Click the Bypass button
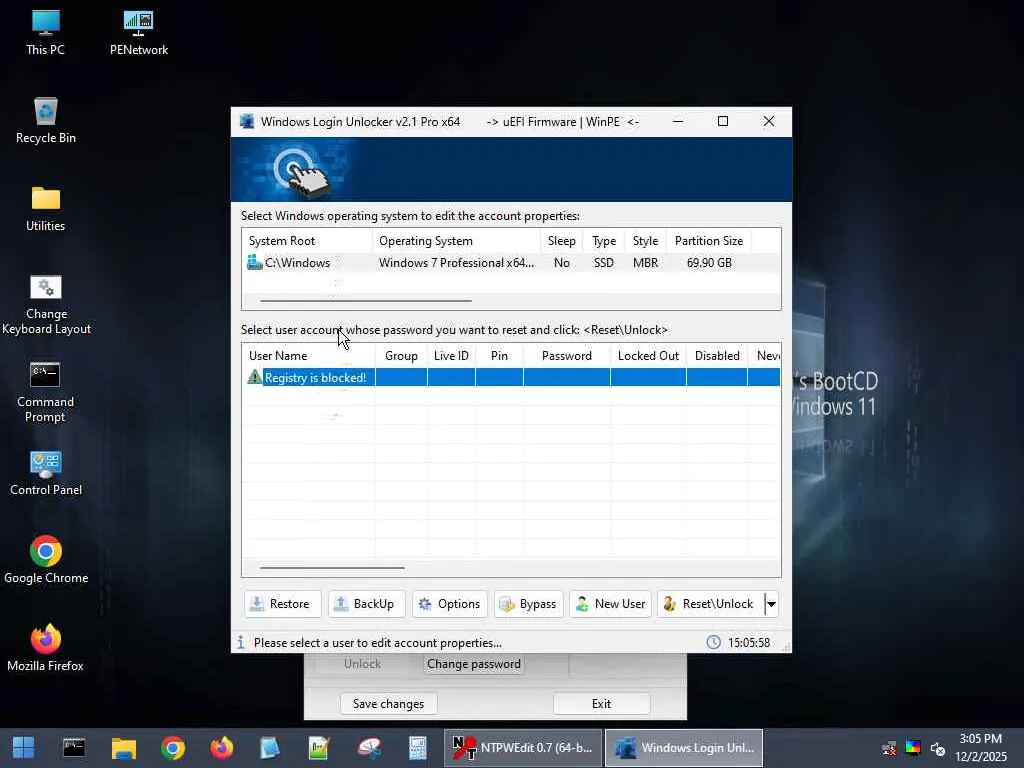The width and height of the screenshot is (1024, 768). [529, 604]
